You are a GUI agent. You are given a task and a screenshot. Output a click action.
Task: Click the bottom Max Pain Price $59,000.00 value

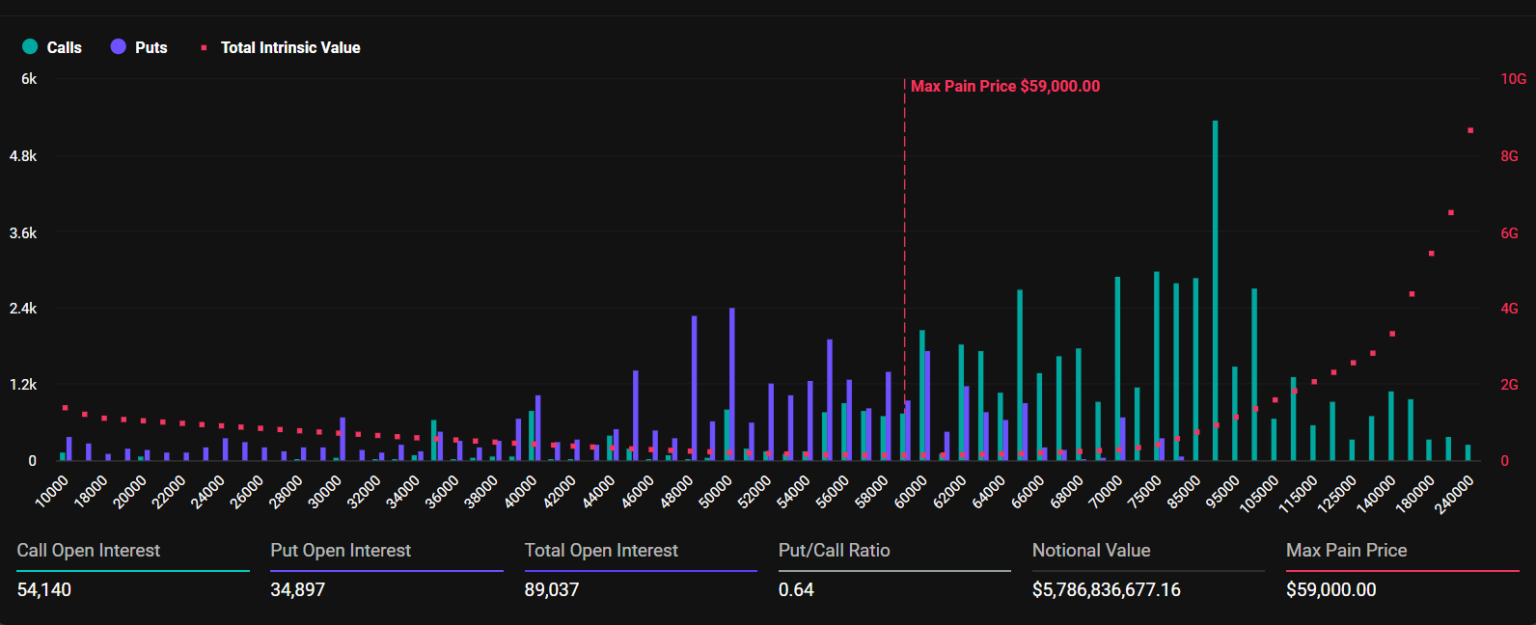1331,590
